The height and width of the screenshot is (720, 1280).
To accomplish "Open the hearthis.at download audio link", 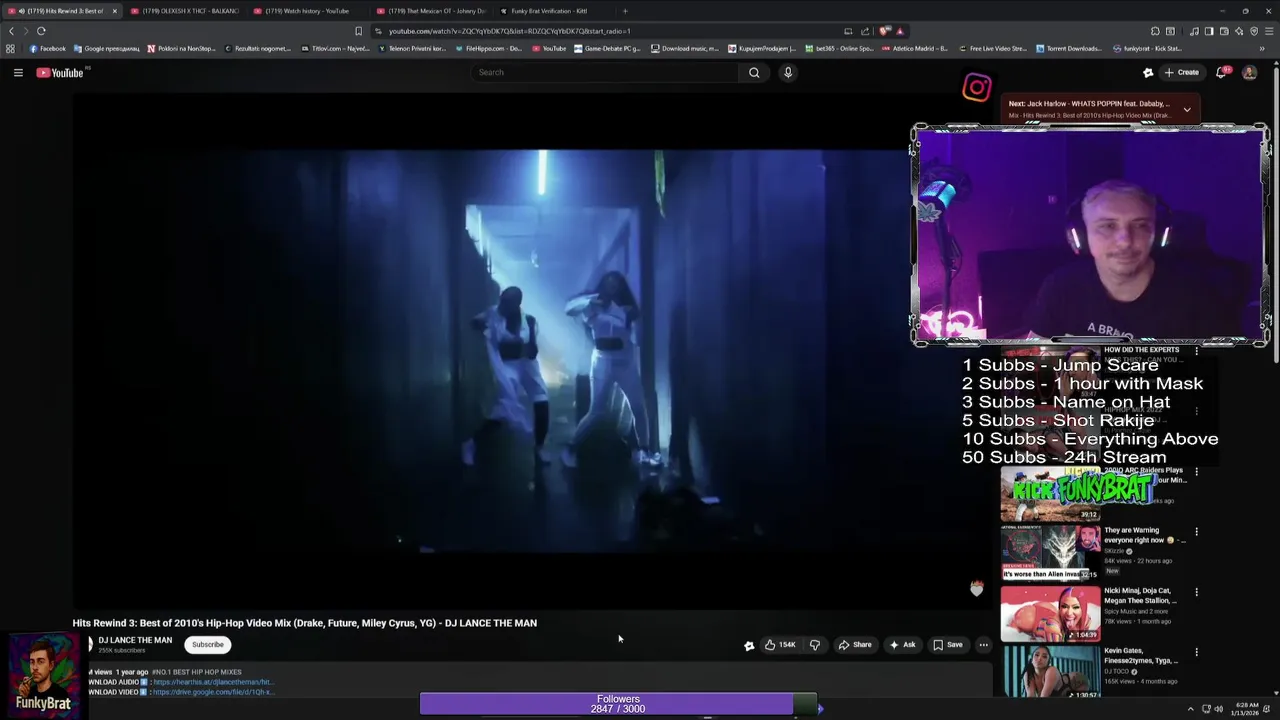I will coord(212,682).
